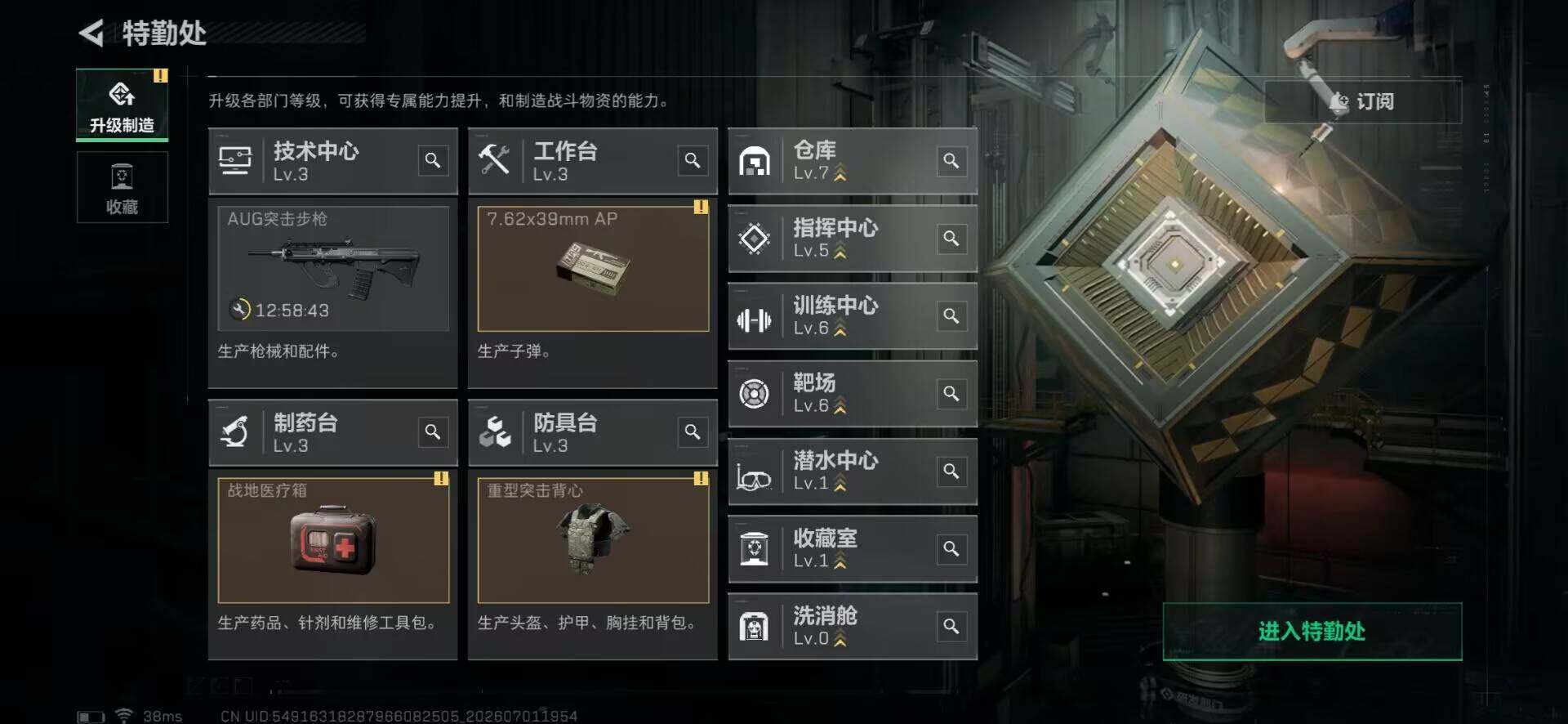Inspect 靶场 using the search icon
Screen dimensions: 1568x724
click(951, 394)
